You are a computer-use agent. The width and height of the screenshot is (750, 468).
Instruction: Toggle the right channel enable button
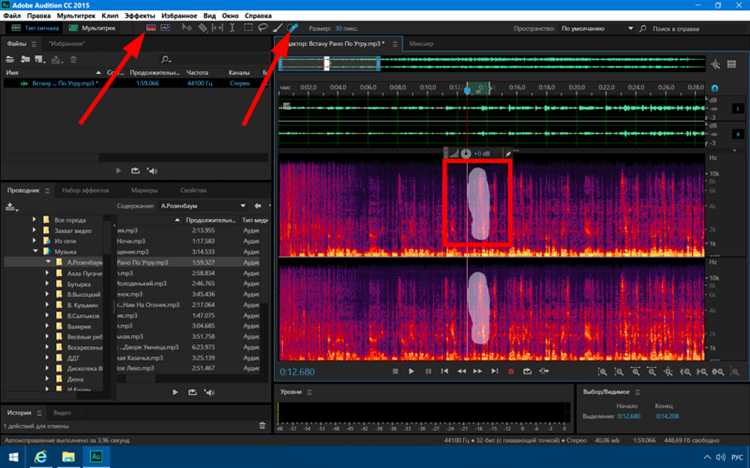tap(737, 134)
